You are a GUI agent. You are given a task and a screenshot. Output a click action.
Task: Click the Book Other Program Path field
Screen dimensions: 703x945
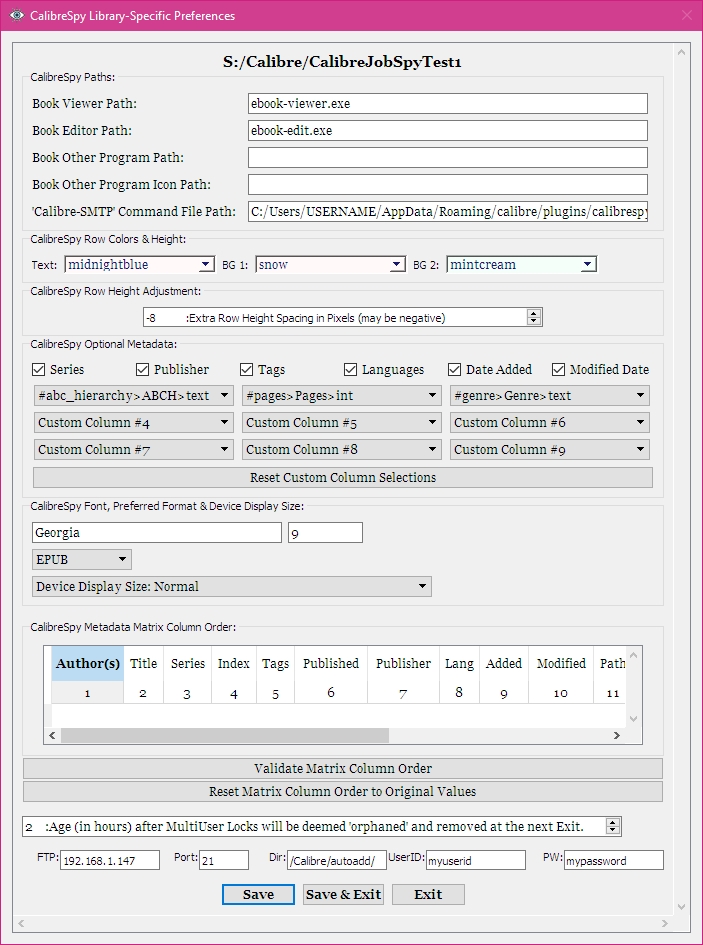click(447, 157)
